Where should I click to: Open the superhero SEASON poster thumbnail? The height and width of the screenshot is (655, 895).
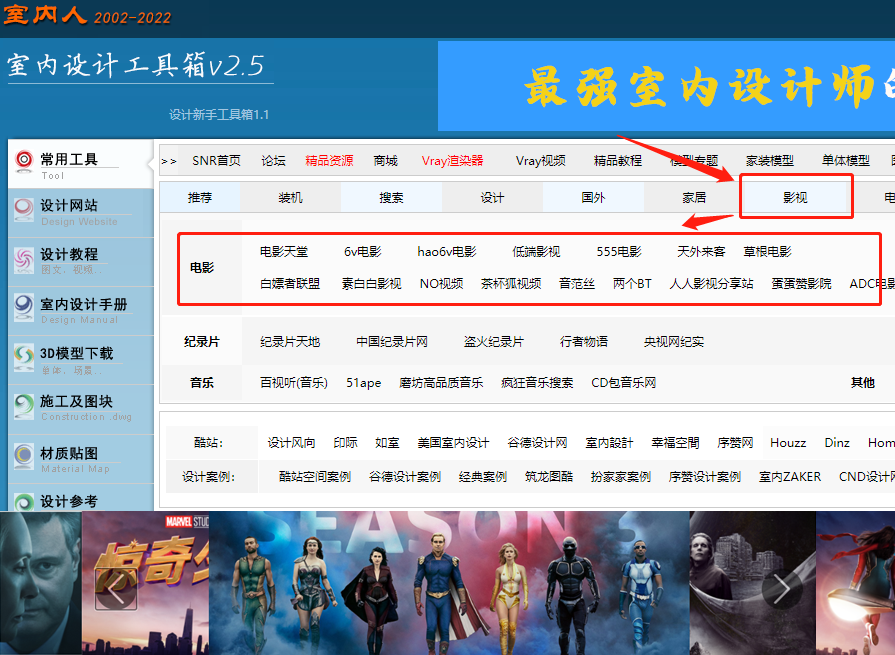449,583
